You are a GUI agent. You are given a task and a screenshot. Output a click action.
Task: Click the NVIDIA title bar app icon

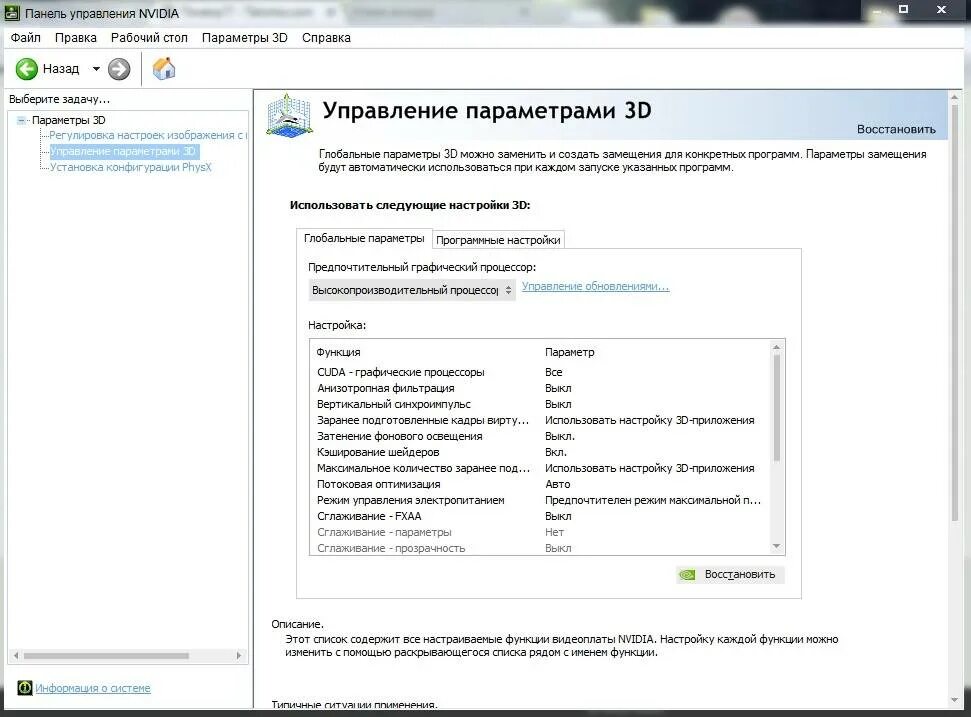(x=12, y=12)
